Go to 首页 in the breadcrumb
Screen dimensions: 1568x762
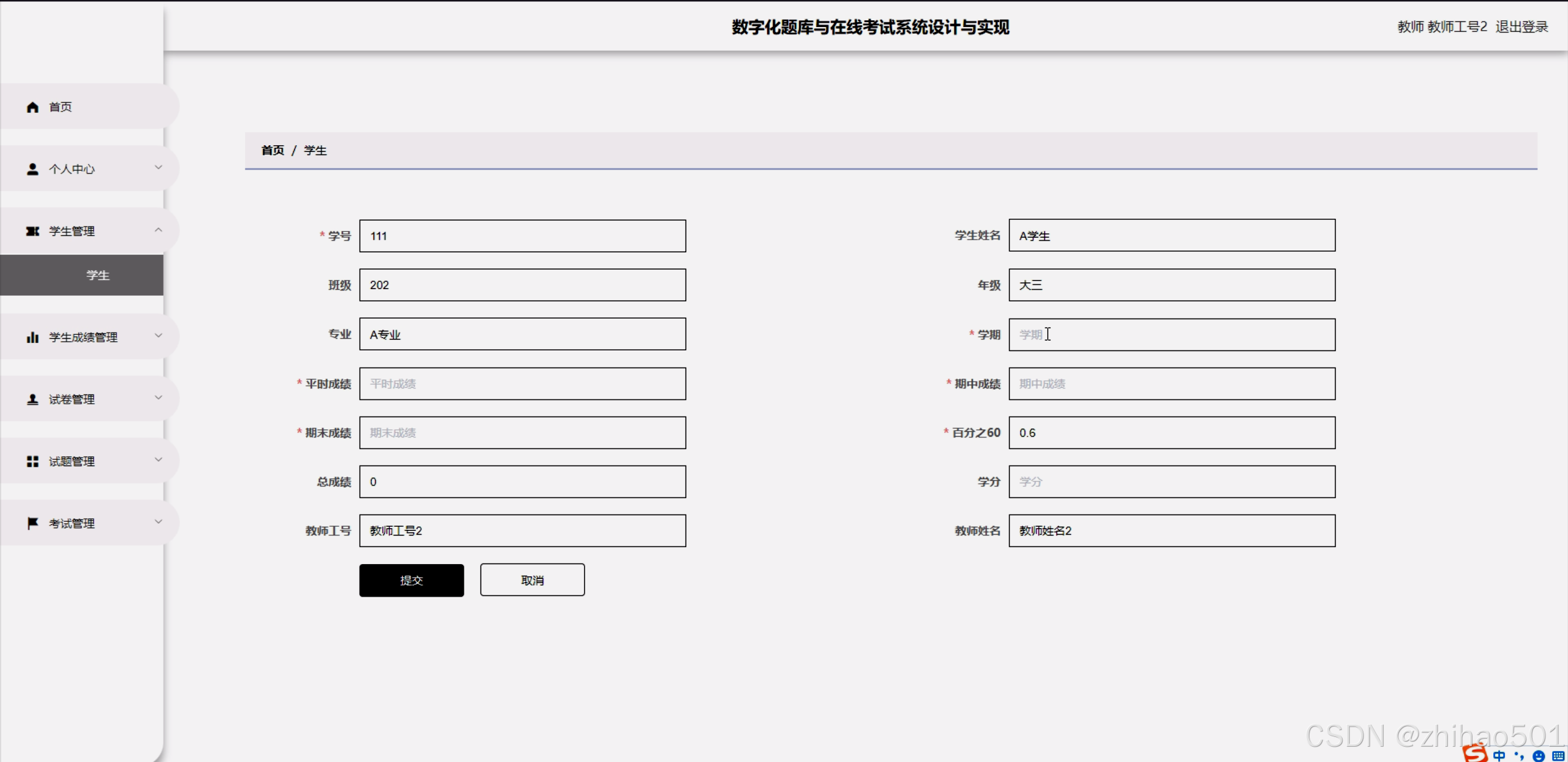[x=272, y=151]
